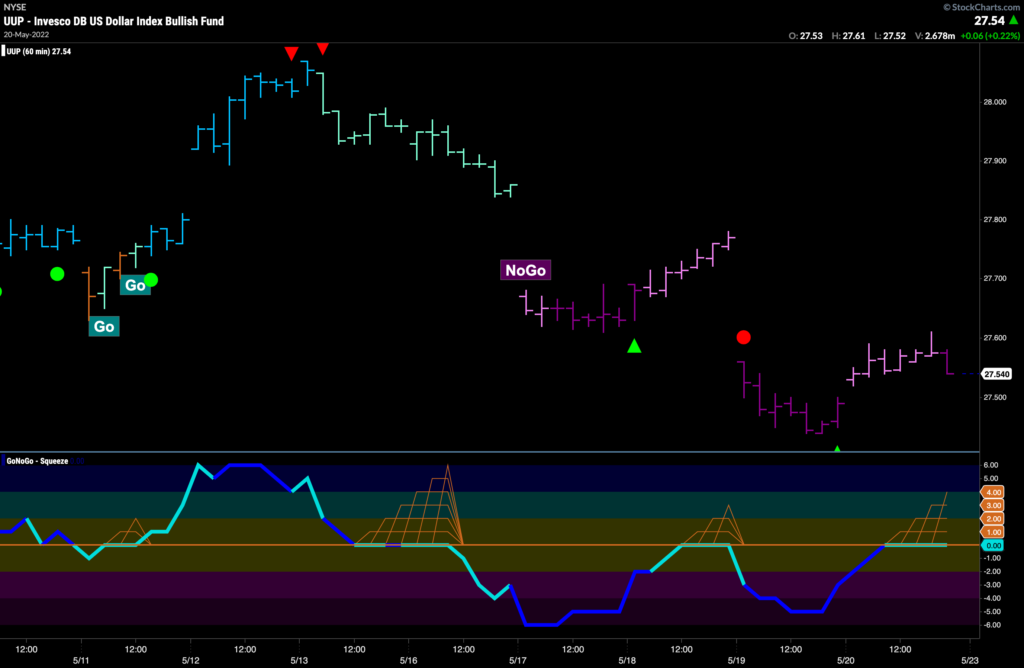Click the GoNoGo - Squeeze indicator label

pyautogui.click(x=37, y=461)
